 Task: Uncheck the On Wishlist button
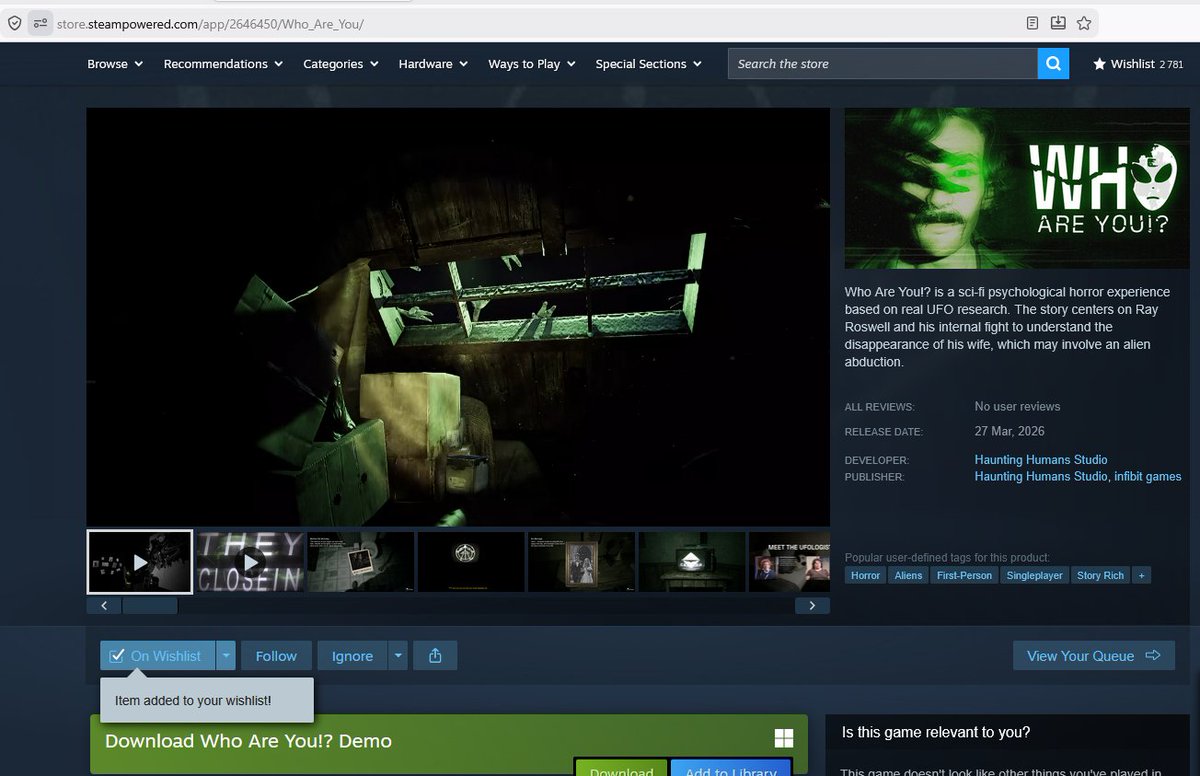tap(157, 656)
